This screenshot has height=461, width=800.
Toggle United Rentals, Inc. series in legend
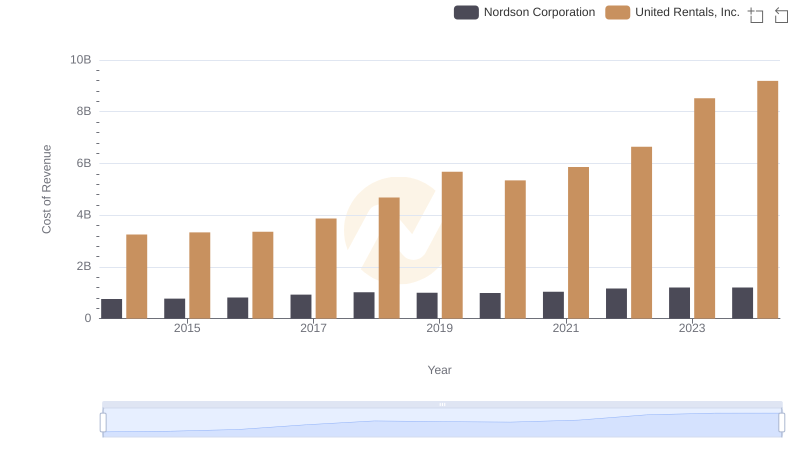tap(672, 12)
